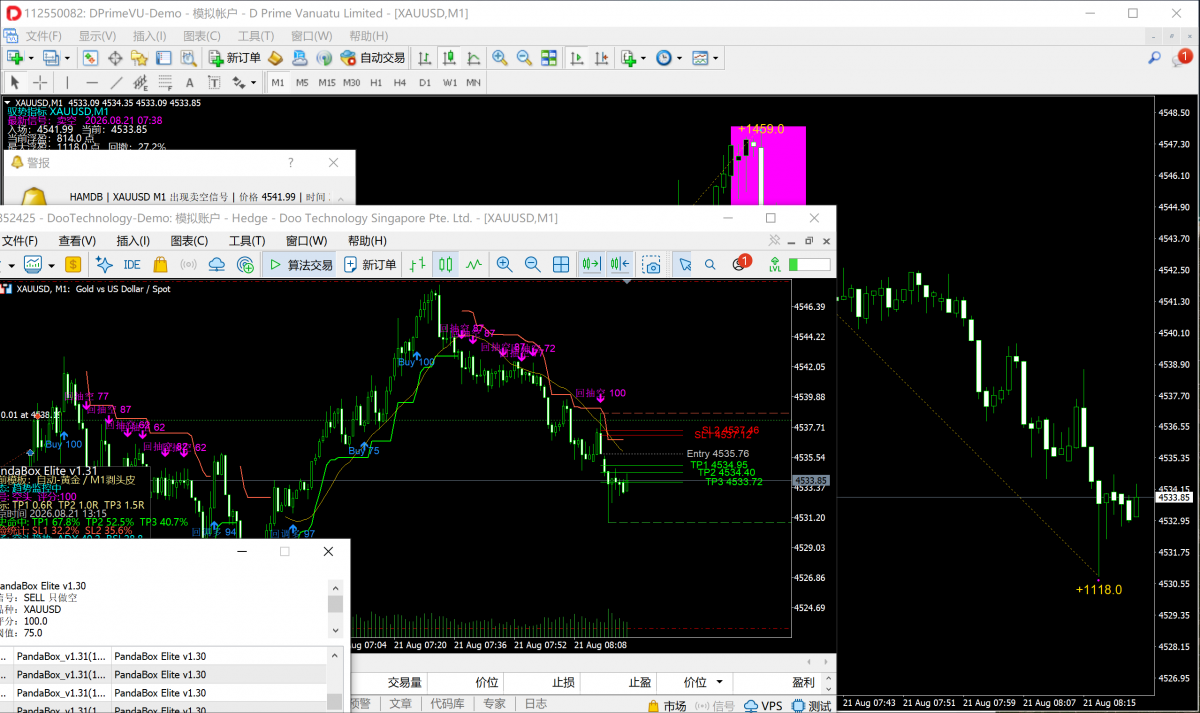Switch to 代码库 tab in Doo toolbox

[446, 704]
